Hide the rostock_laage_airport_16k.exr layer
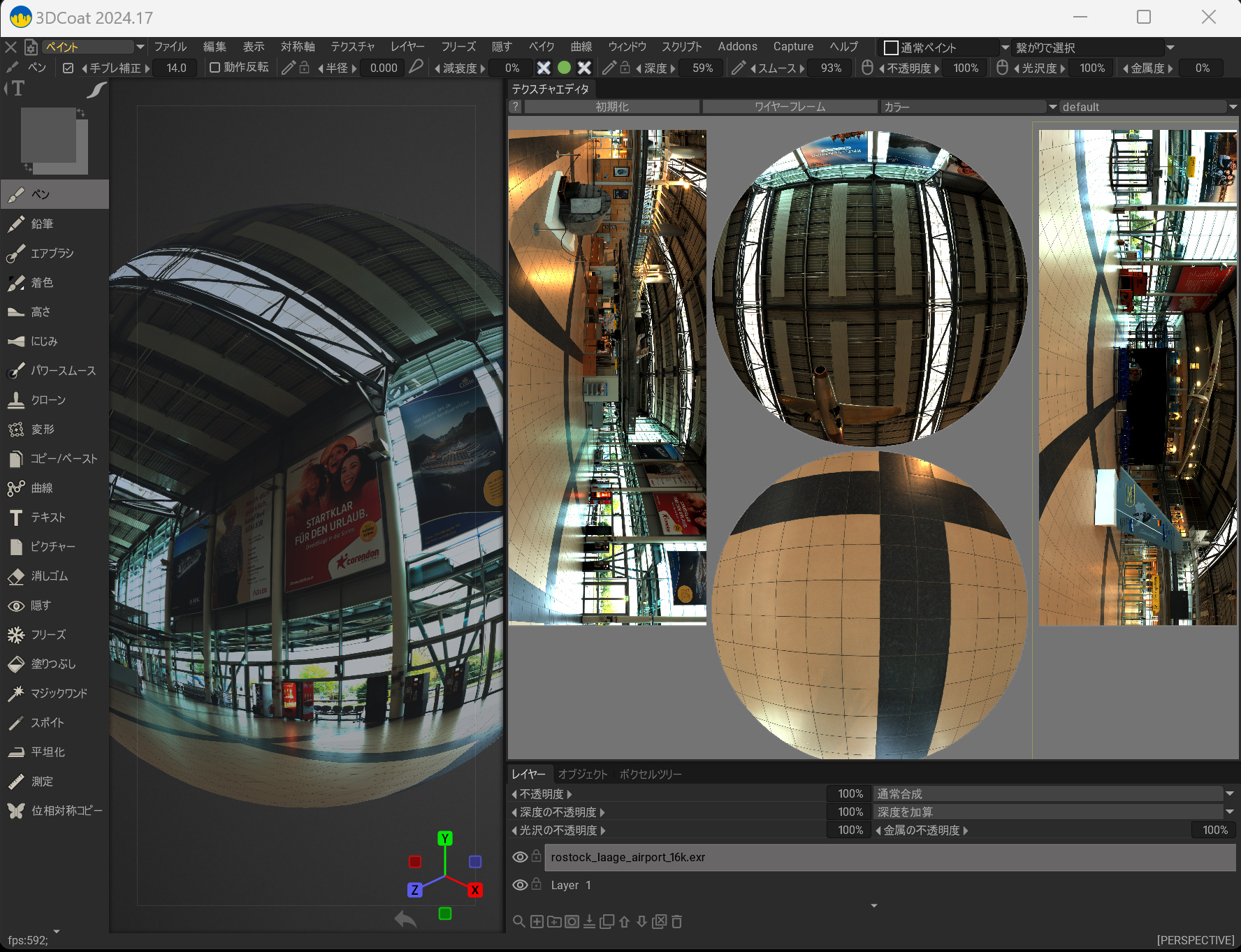Screen dimensions: 1241x952 coord(519,857)
